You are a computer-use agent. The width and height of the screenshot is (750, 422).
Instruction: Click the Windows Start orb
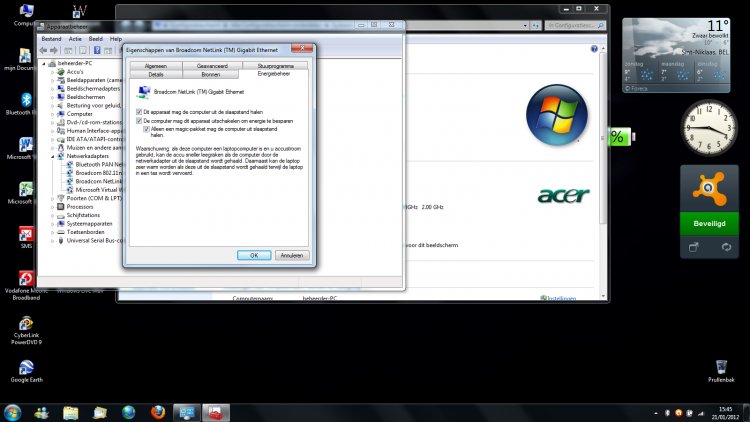(x=13, y=412)
